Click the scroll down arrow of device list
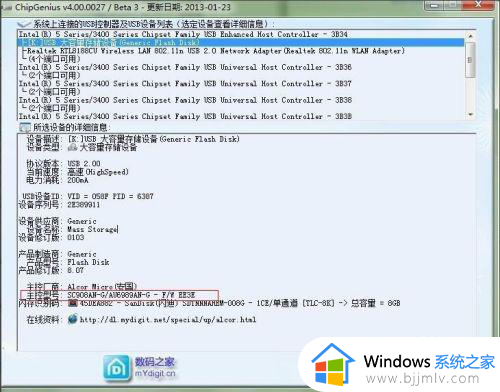The width and height of the screenshot is (500, 392). click(470, 114)
